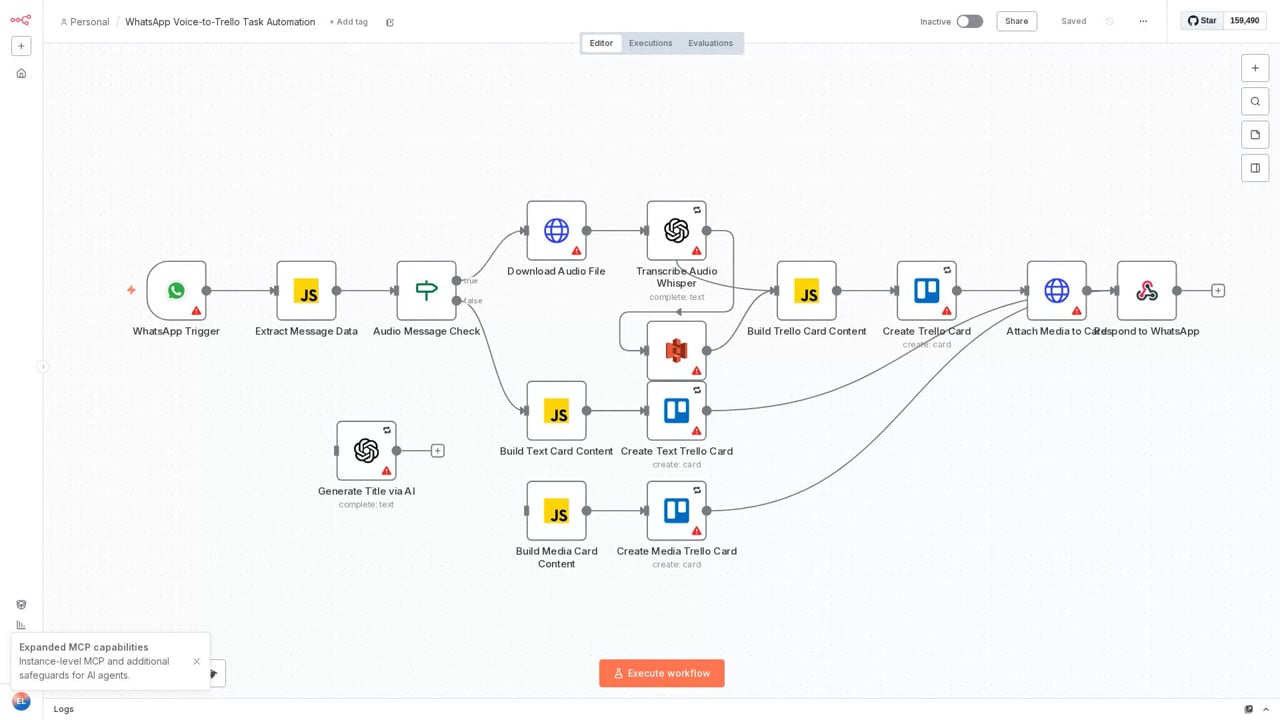
Task: Open the Generate Title via AI node
Action: [366, 451]
